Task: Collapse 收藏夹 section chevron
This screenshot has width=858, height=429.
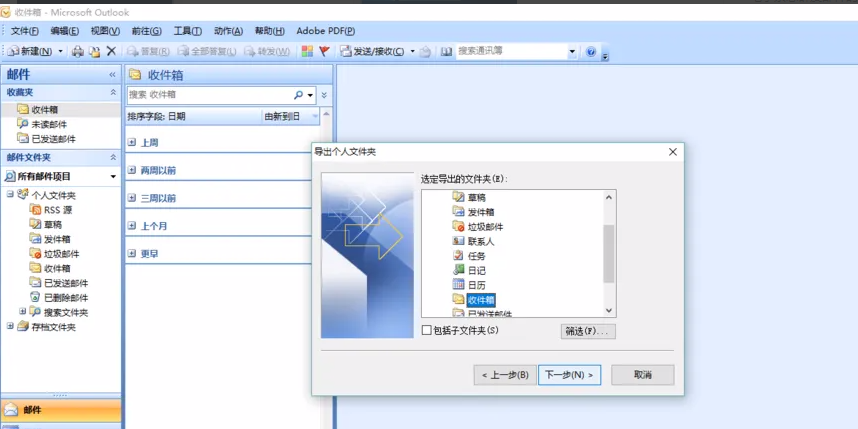Action: coord(113,92)
